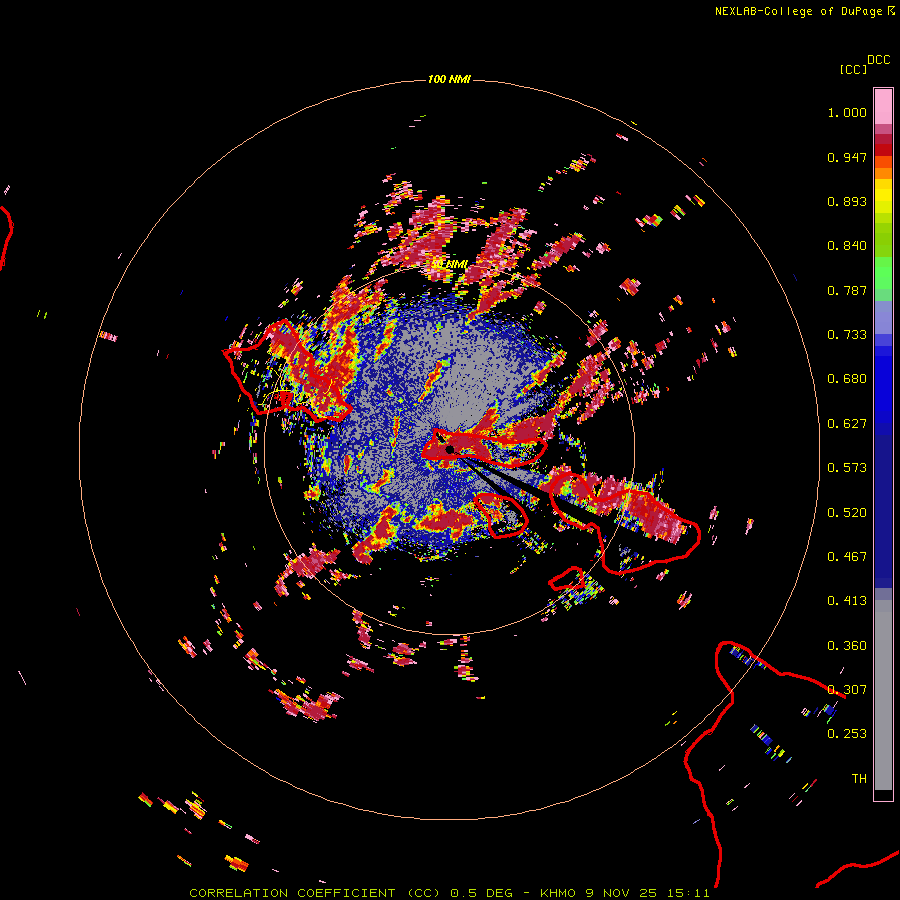This screenshot has width=900, height=900.
Task: Select the 0.573 legend value
Action: pyautogui.click(x=847, y=468)
